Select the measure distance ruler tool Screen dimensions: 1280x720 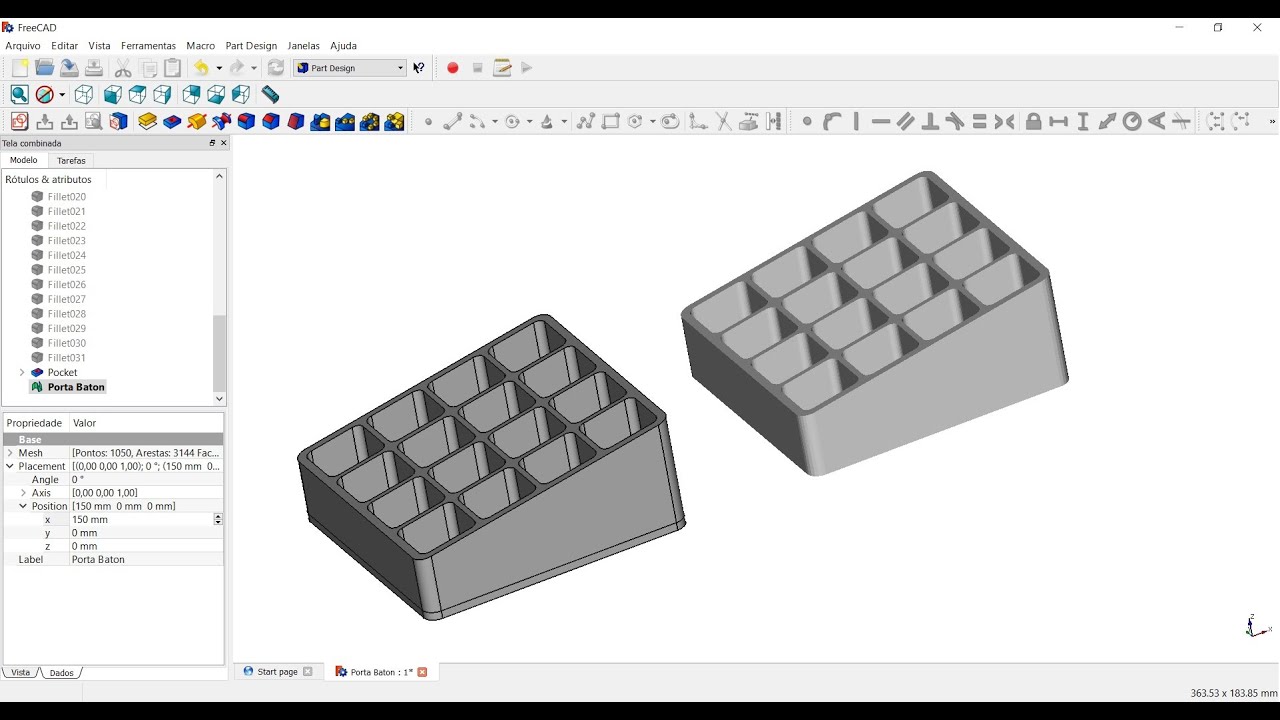click(x=270, y=95)
